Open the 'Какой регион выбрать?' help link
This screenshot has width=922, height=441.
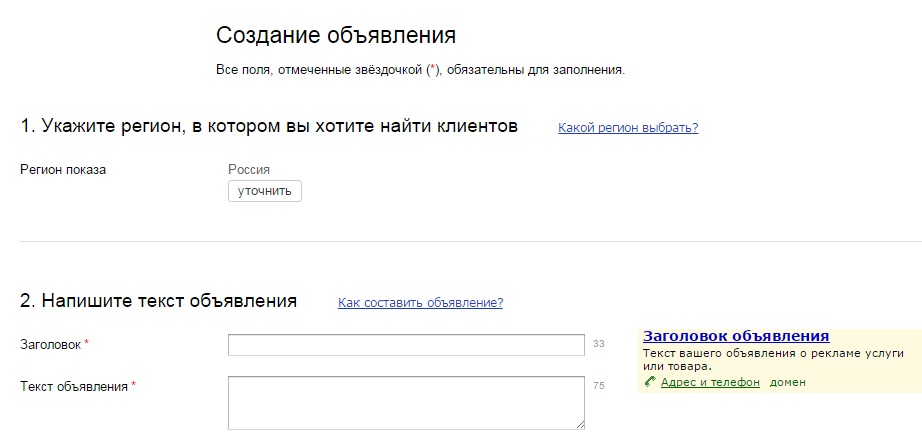click(x=628, y=128)
